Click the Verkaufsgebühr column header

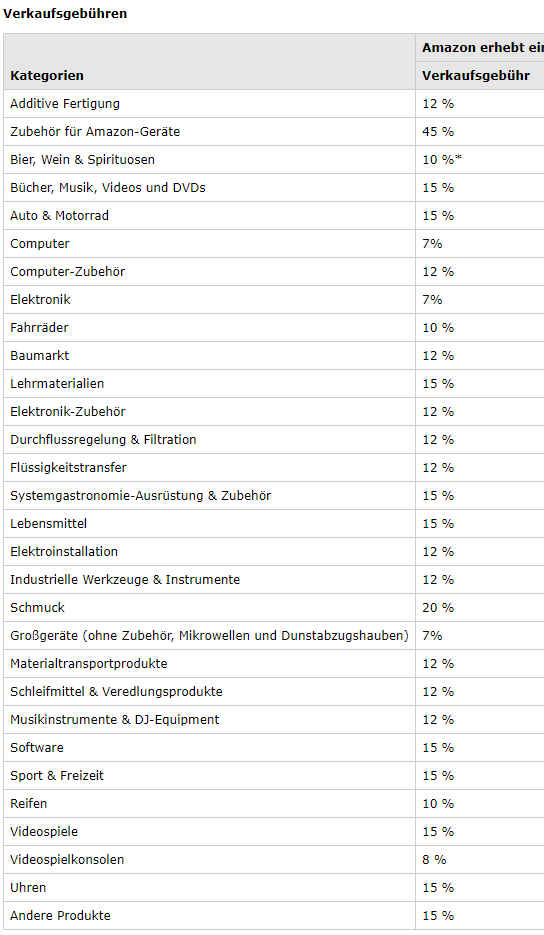[475, 76]
